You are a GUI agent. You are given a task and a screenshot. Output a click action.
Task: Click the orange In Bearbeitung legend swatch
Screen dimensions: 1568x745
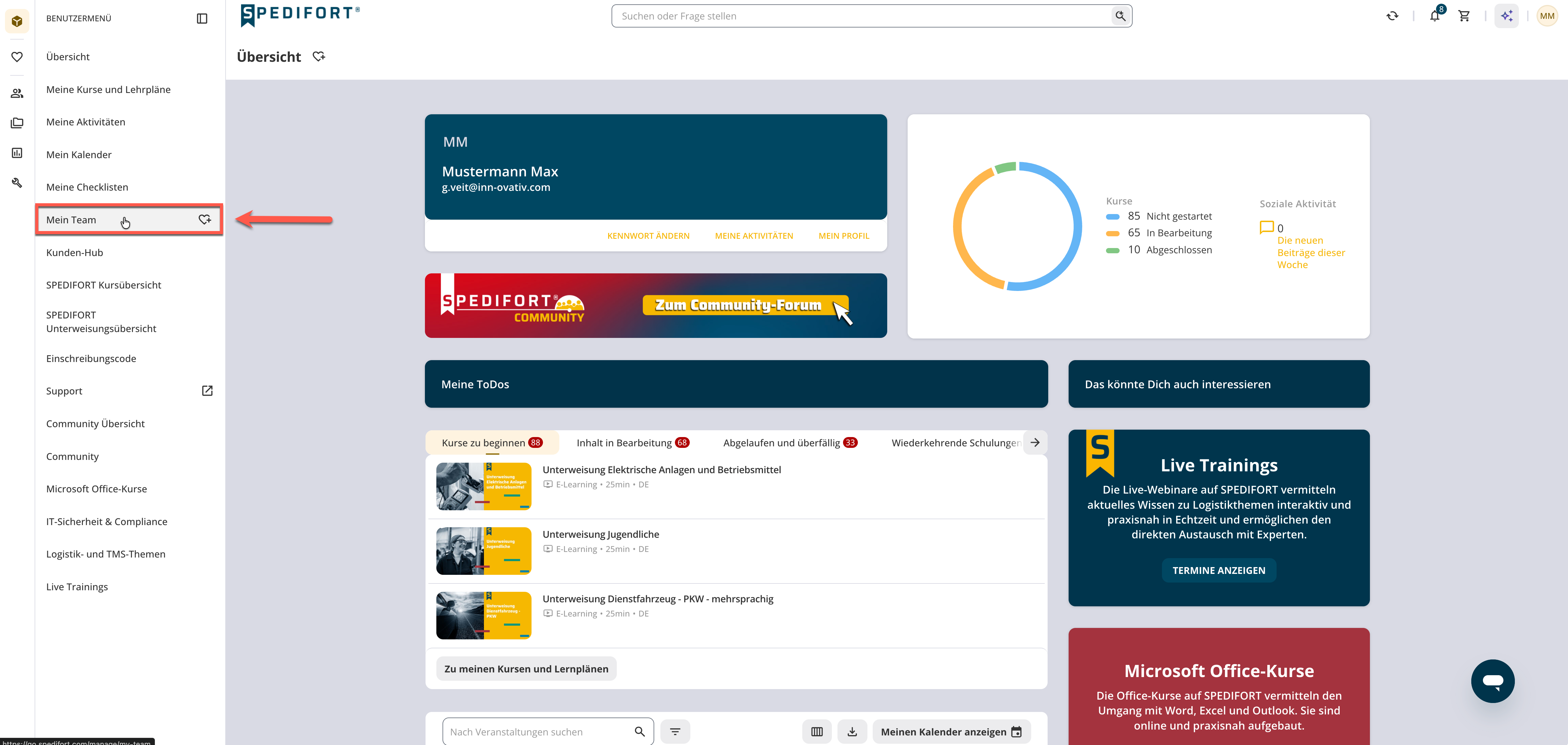coord(1113,233)
